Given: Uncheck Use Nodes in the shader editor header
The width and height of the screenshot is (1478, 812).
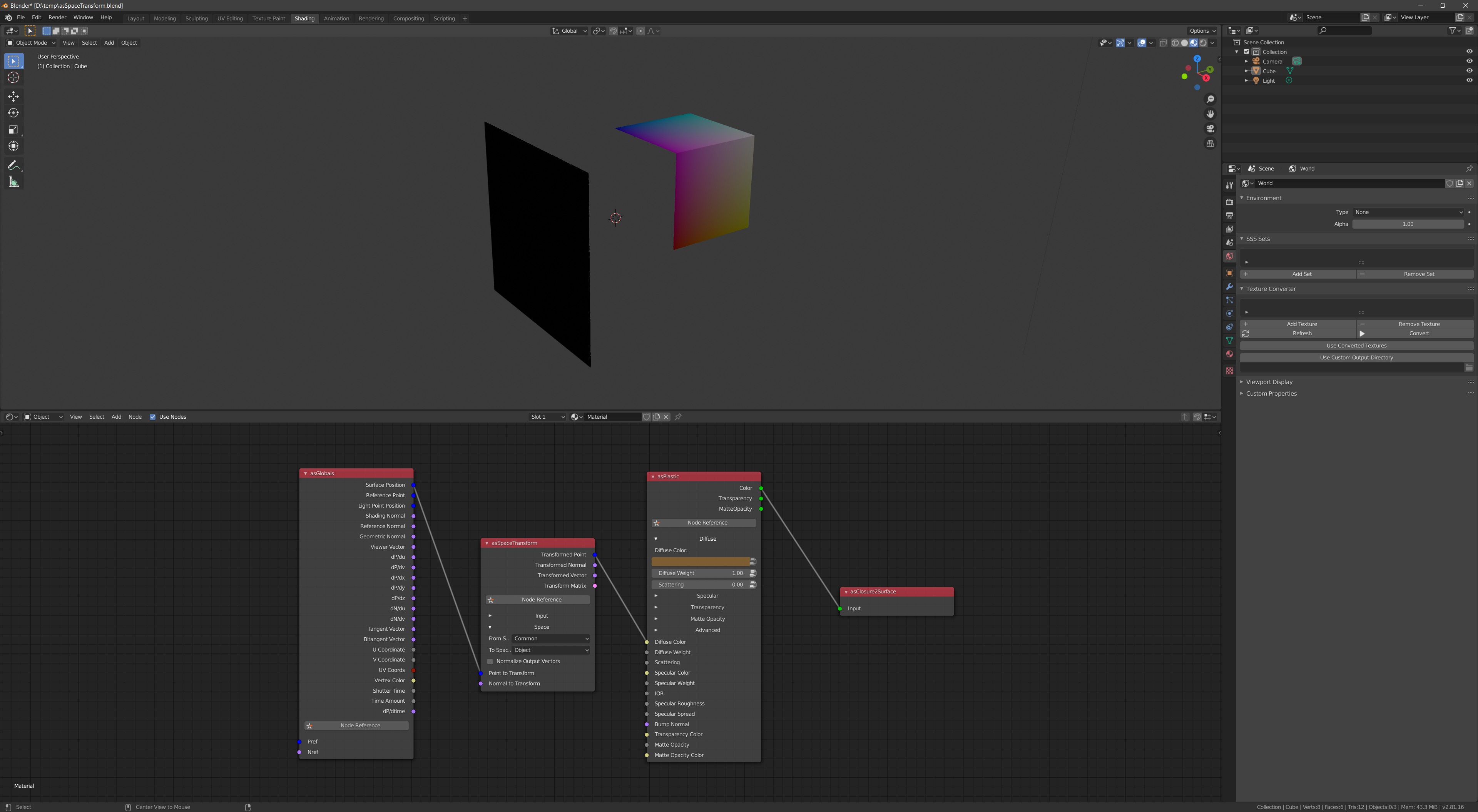Looking at the screenshot, I should [x=153, y=417].
